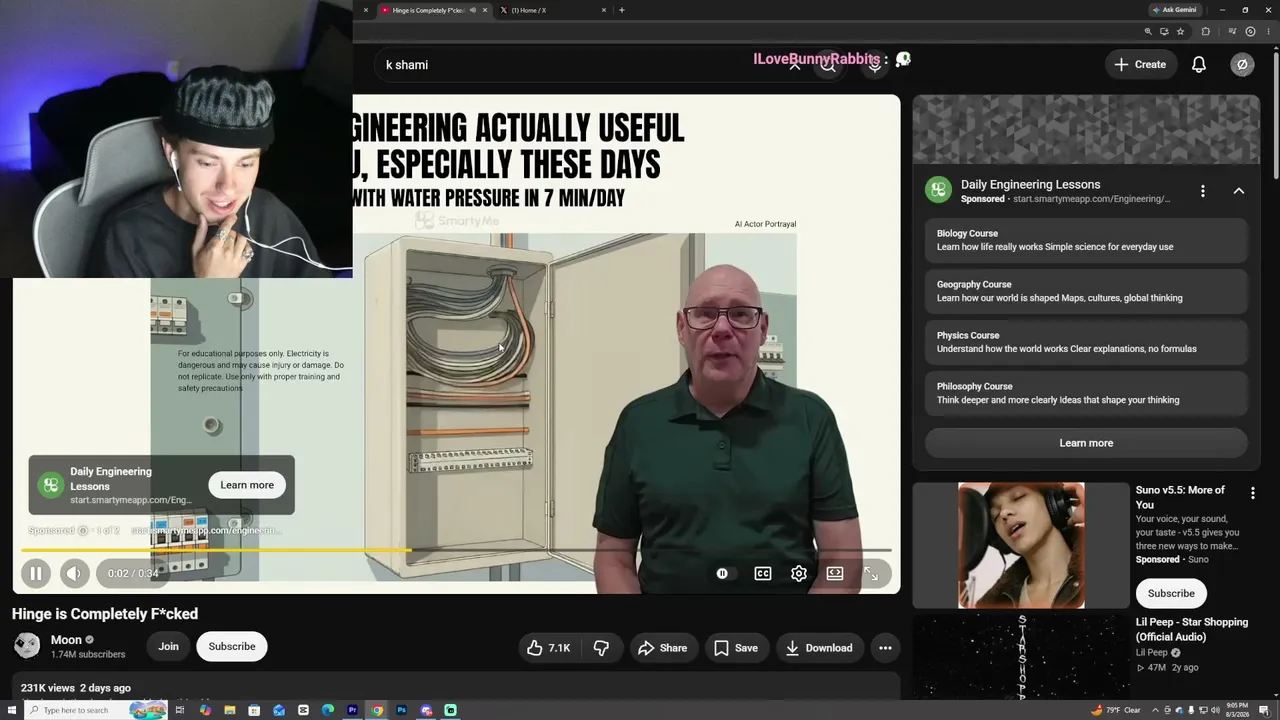
Task: Open File Explorer from the taskbar
Action: pos(229,710)
